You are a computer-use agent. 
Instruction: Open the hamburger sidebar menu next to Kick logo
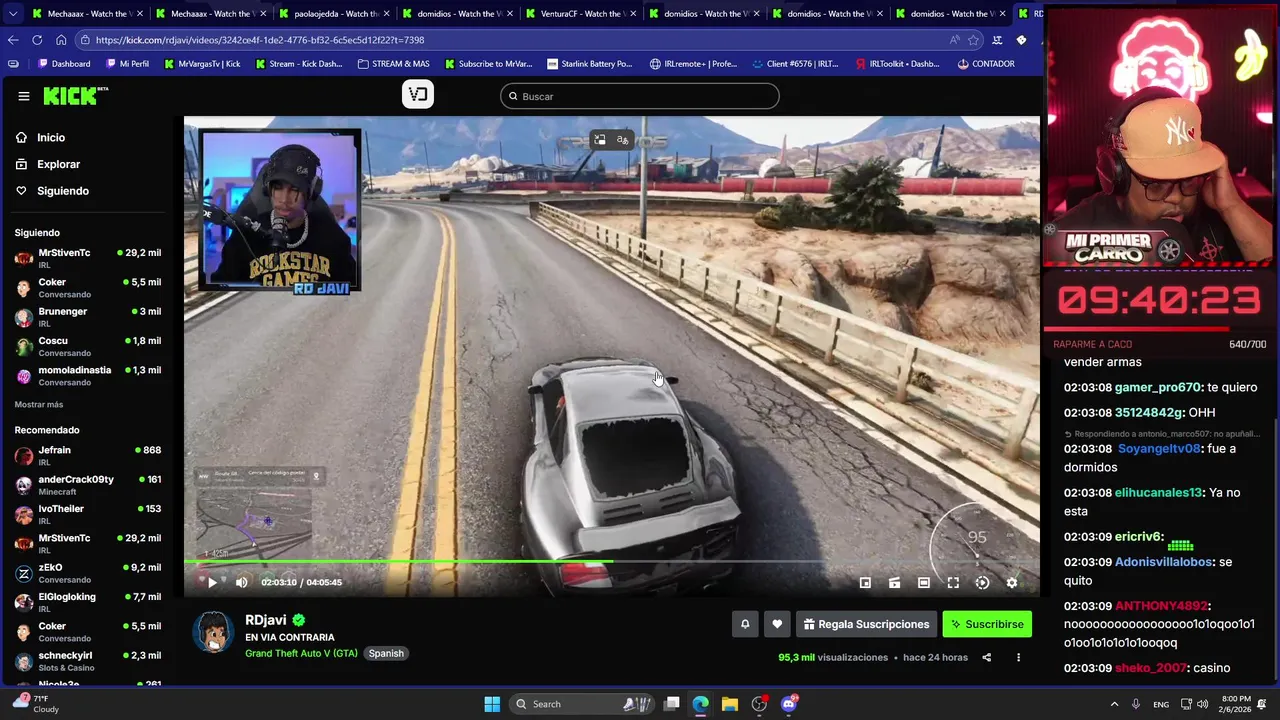[24, 96]
